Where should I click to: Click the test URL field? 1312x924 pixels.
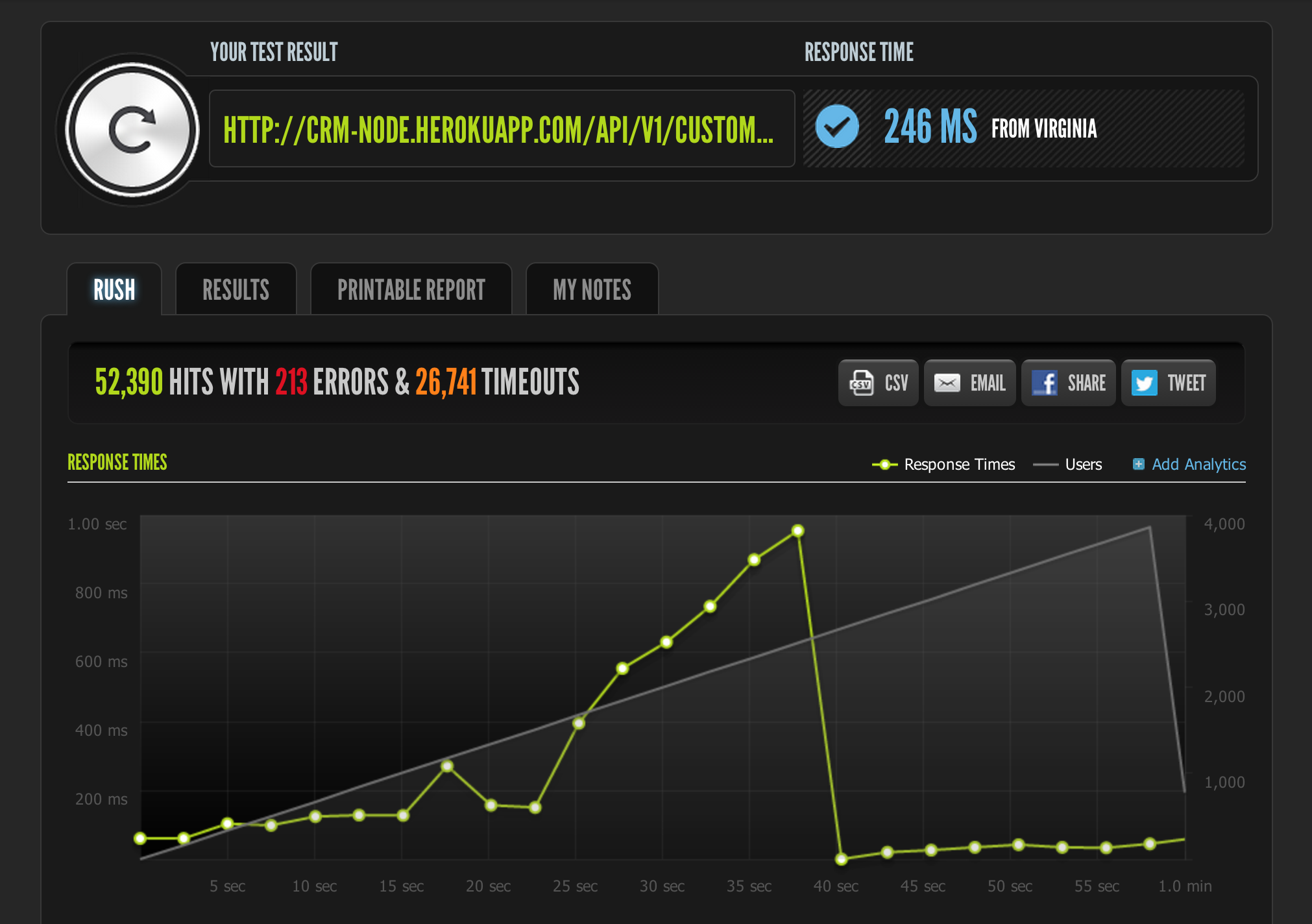click(502, 128)
